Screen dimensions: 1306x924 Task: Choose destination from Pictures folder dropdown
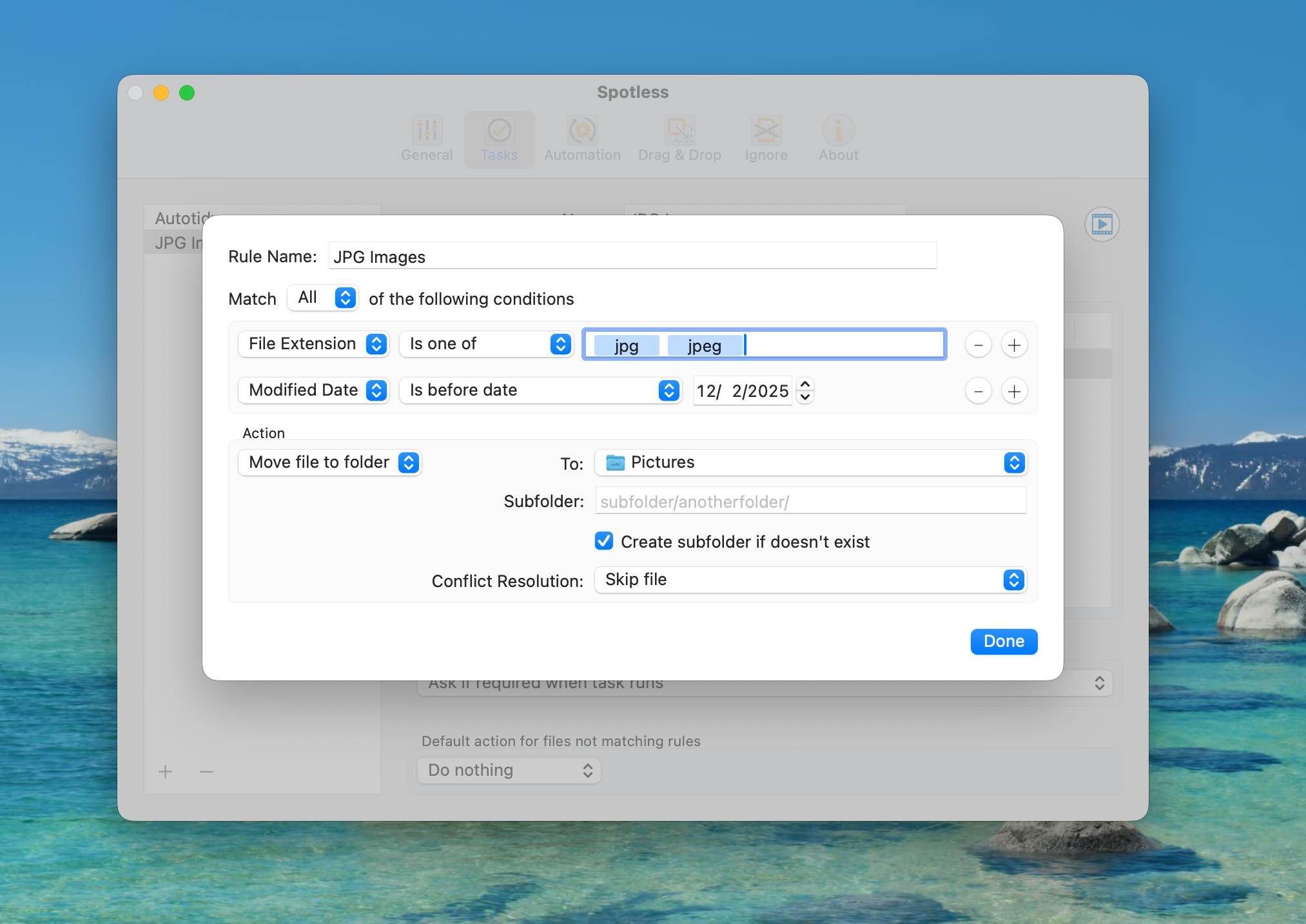[810, 463]
